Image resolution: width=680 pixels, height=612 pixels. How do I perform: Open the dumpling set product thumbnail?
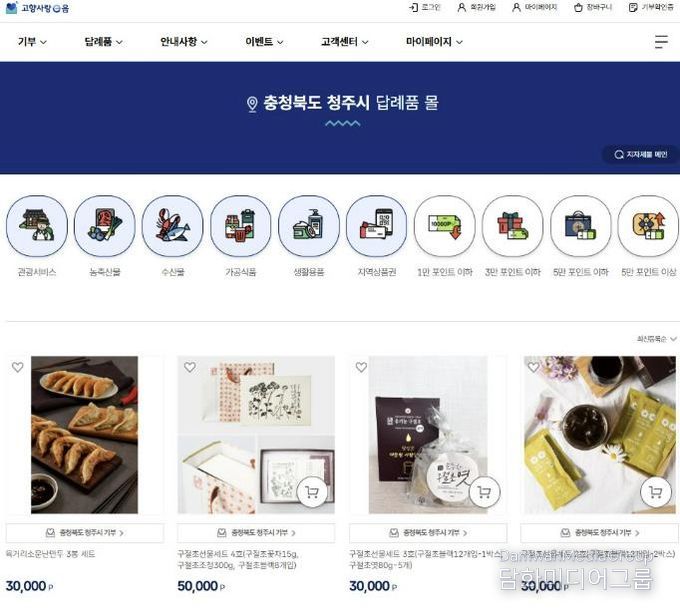[85, 435]
